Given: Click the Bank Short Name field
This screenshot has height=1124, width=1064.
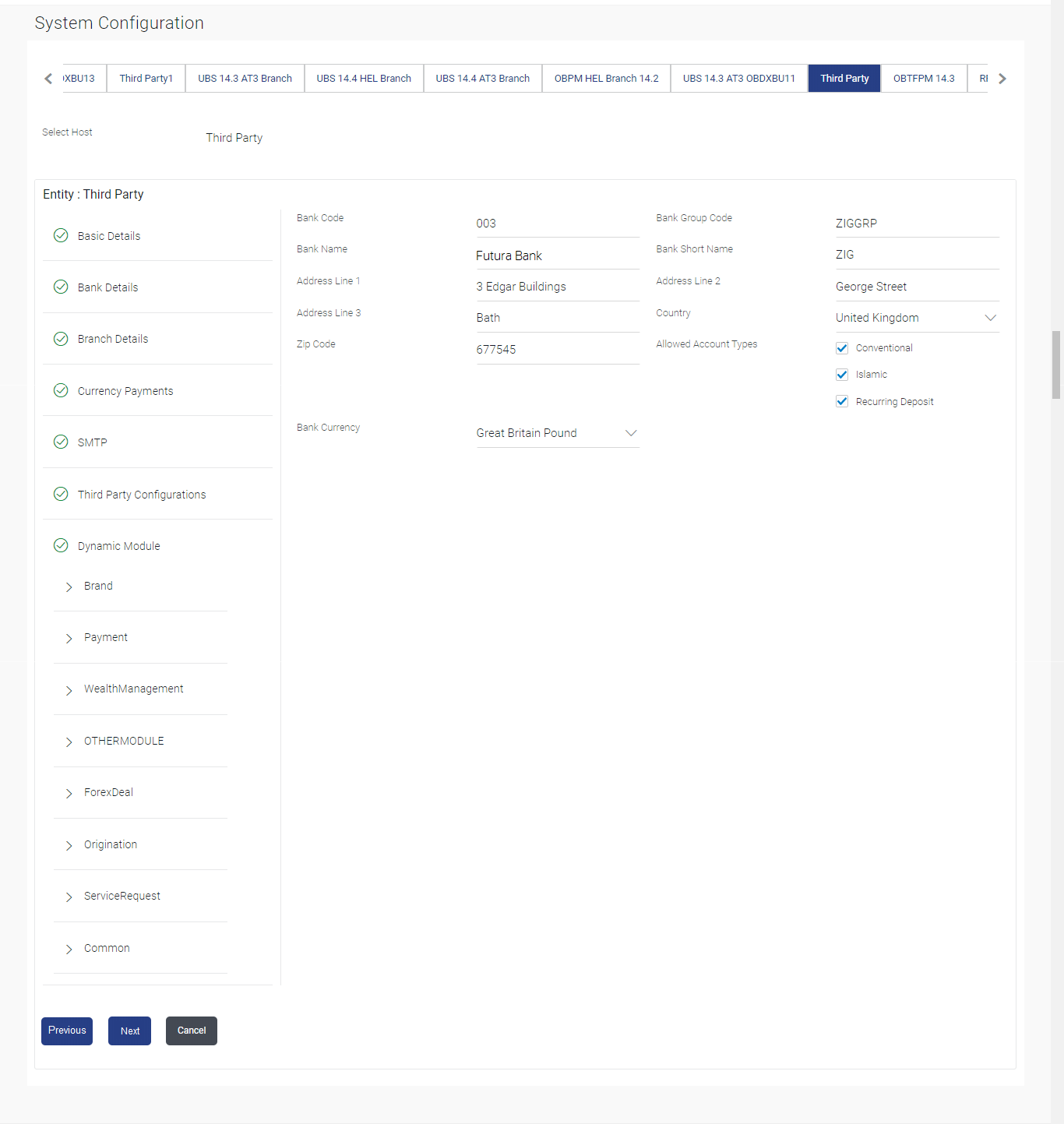Looking at the screenshot, I should coord(917,255).
